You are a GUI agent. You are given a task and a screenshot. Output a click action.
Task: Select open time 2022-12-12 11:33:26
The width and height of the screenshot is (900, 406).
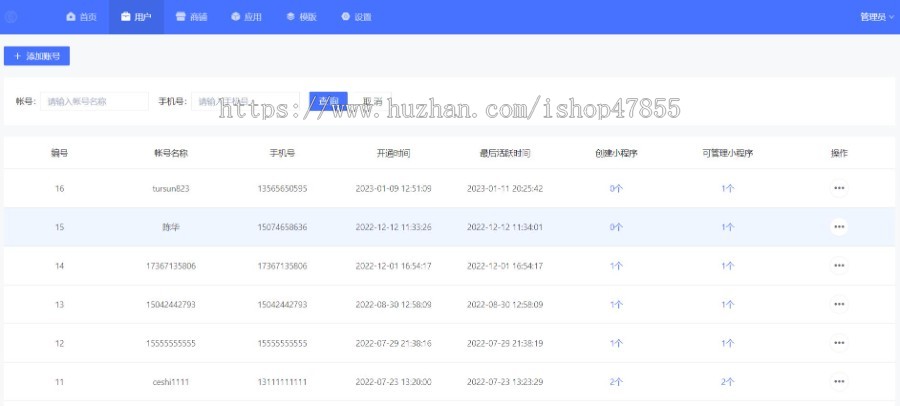(x=393, y=227)
